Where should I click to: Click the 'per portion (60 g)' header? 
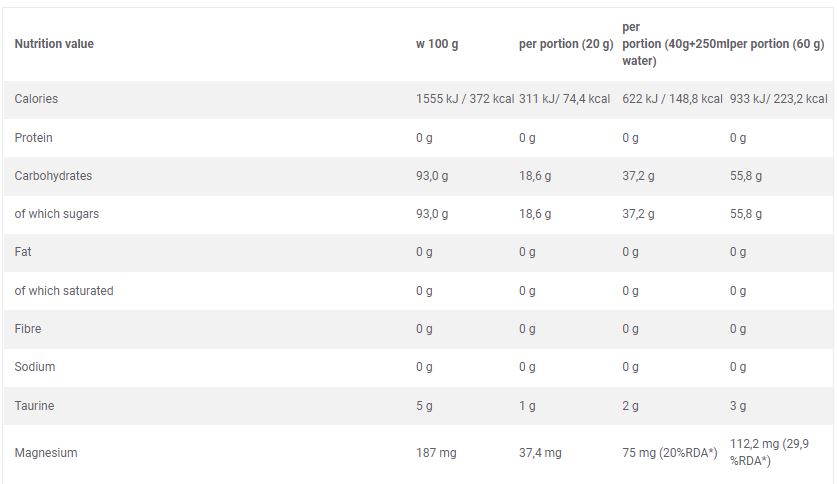pyautogui.click(x=779, y=44)
